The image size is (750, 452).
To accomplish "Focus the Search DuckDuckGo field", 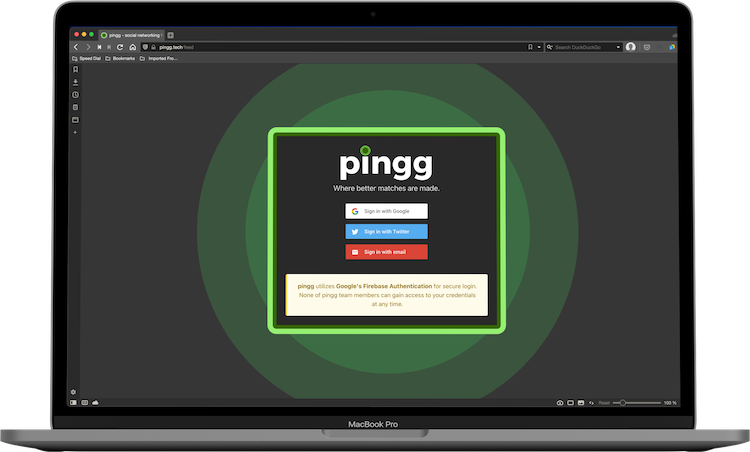I will pyautogui.click(x=584, y=47).
